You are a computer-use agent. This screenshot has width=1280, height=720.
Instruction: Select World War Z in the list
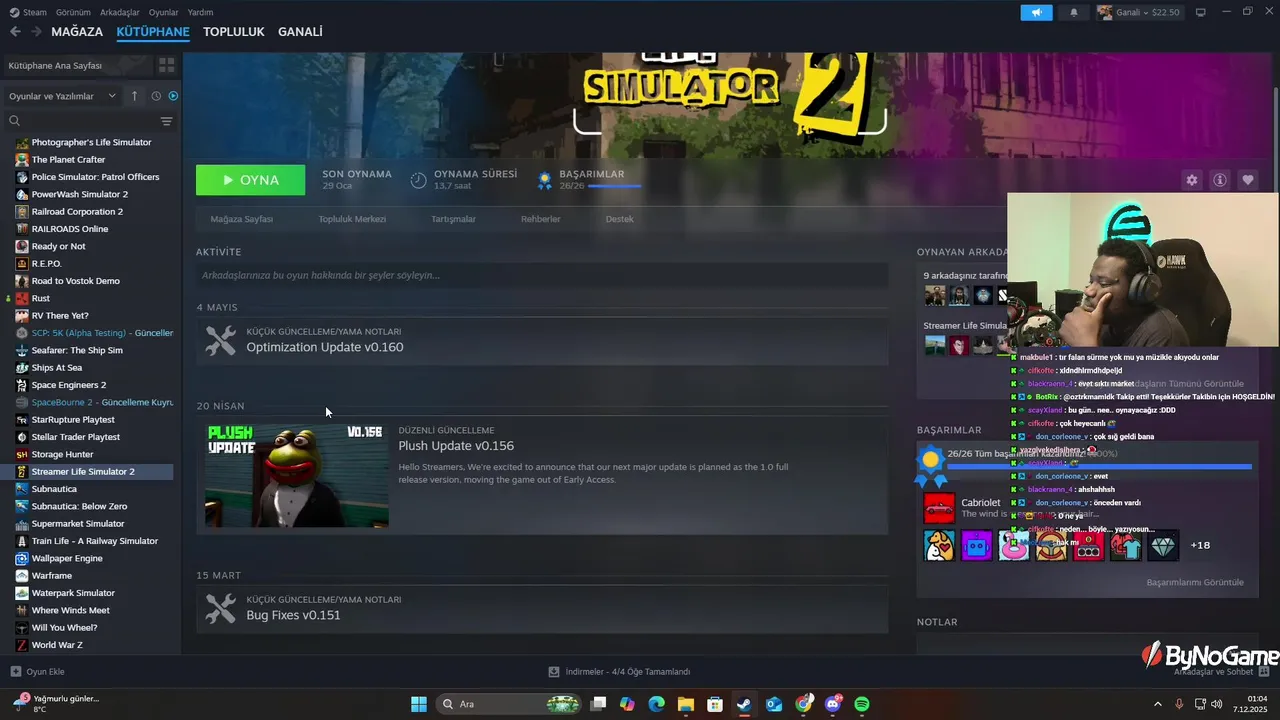coord(90,645)
